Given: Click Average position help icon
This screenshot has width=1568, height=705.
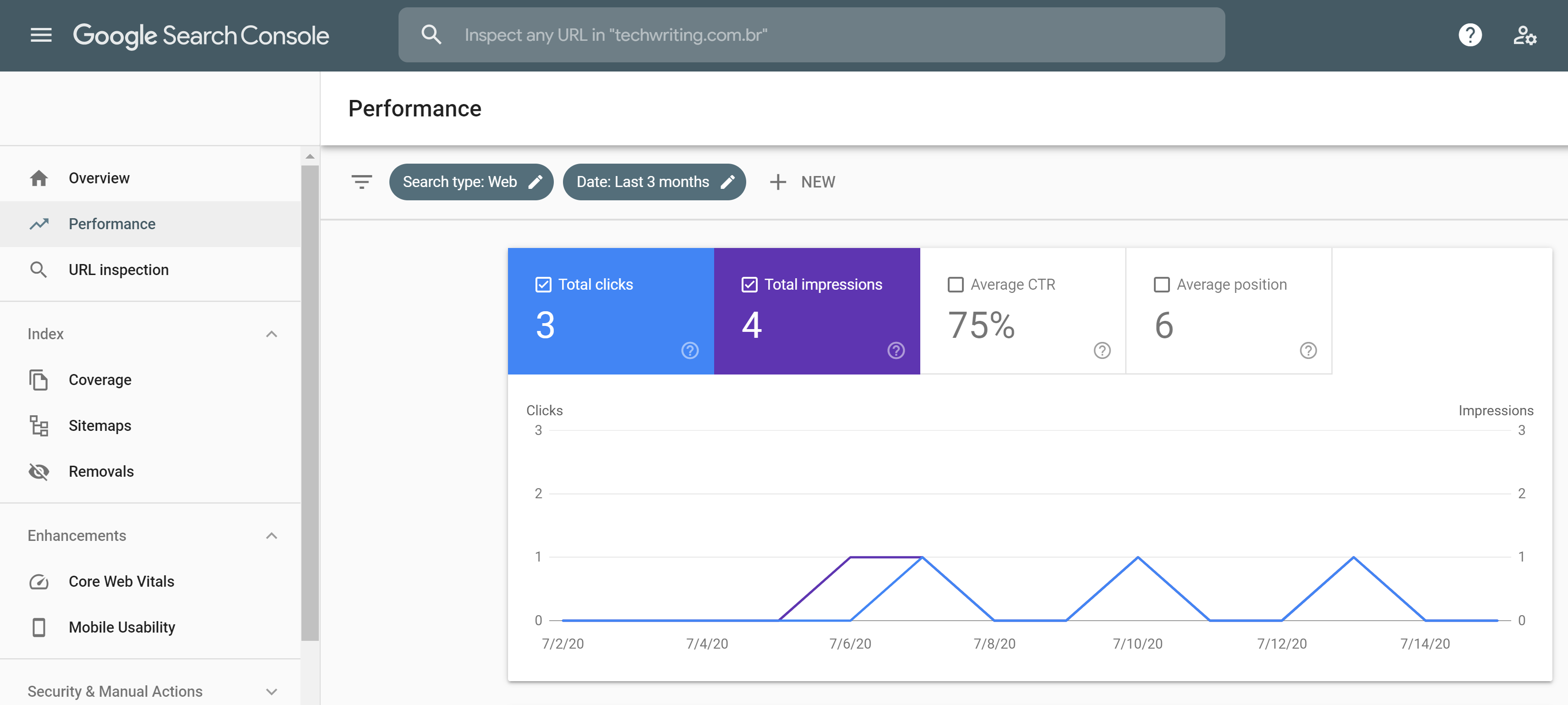Looking at the screenshot, I should coord(1308,350).
